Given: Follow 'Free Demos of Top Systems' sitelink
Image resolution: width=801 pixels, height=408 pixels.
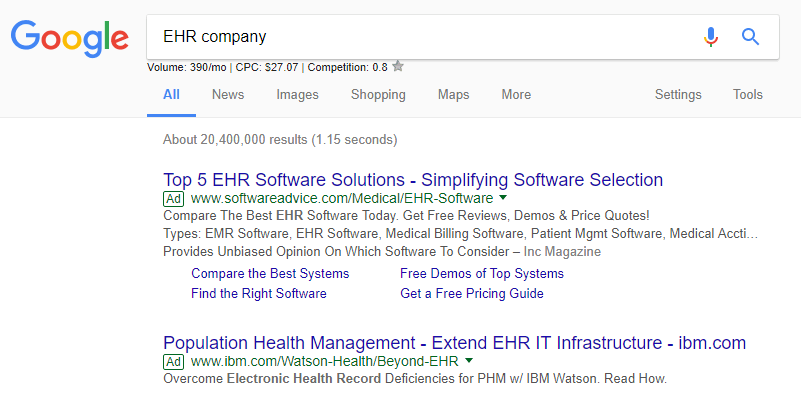Looking at the screenshot, I should pyautogui.click(x=482, y=274).
